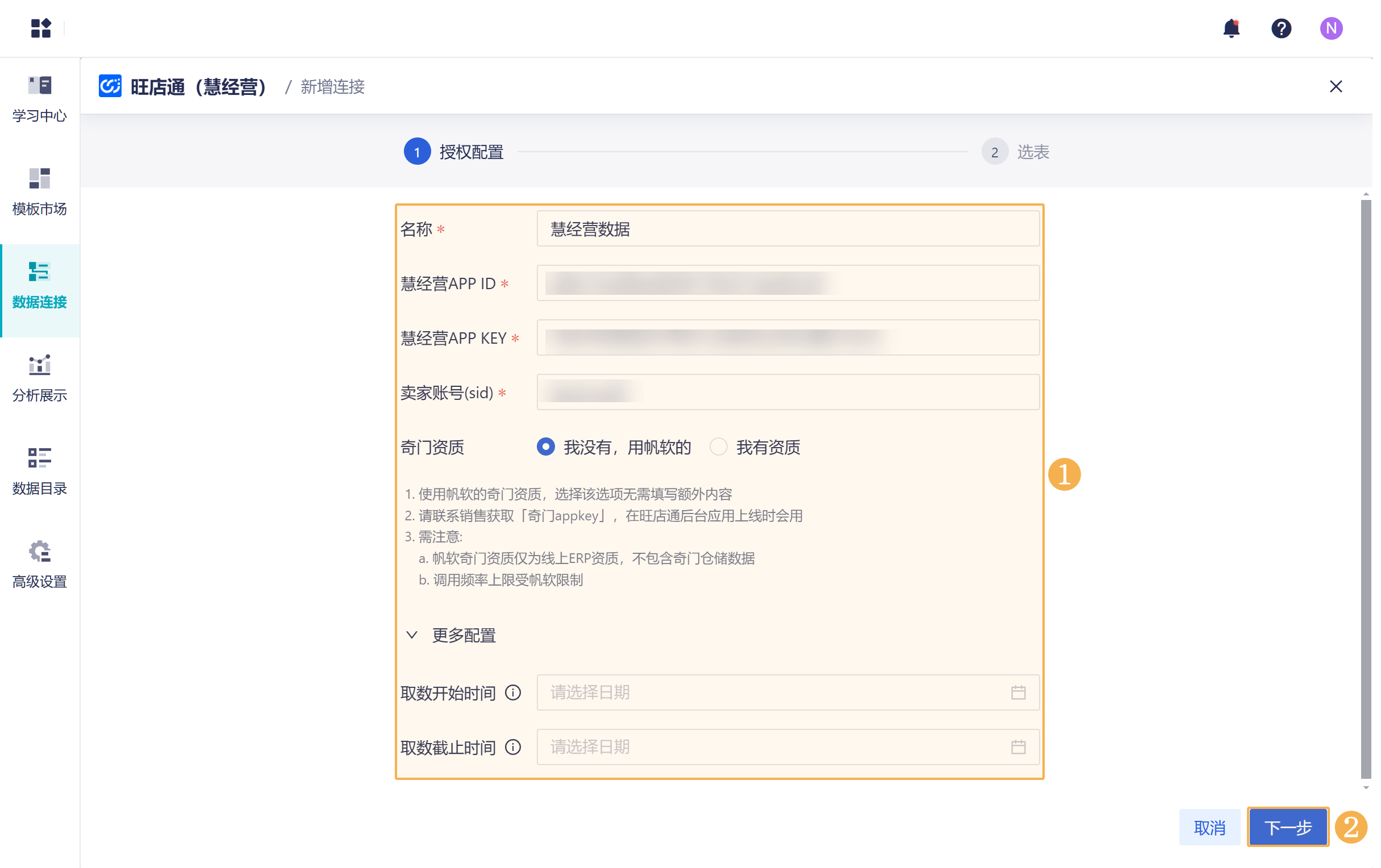Open the app grid launcher icon
The width and height of the screenshot is (1381, 868).
[41, 28]
